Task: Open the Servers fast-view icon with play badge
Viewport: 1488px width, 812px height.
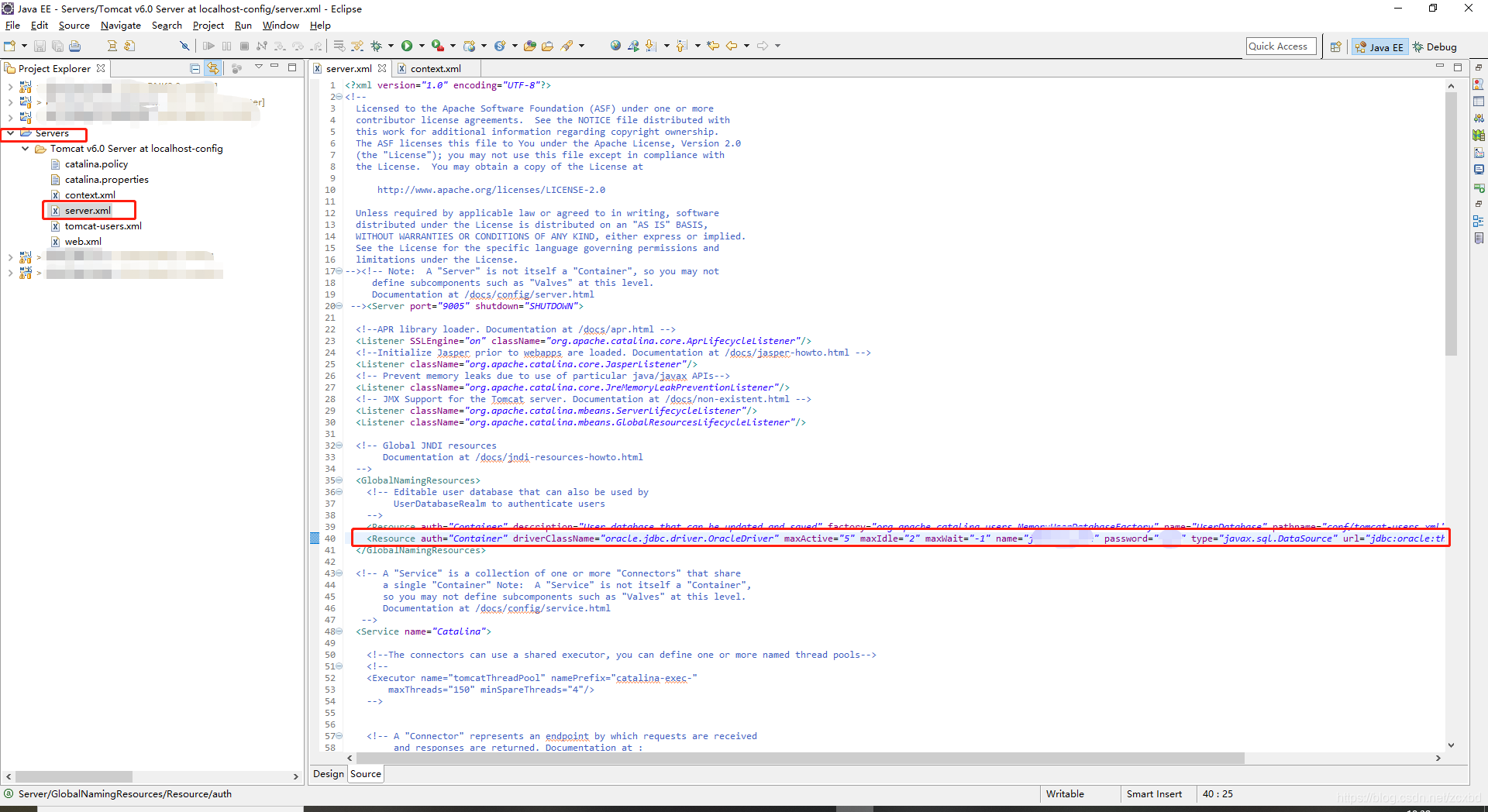Action: [x=1479, y=188]
